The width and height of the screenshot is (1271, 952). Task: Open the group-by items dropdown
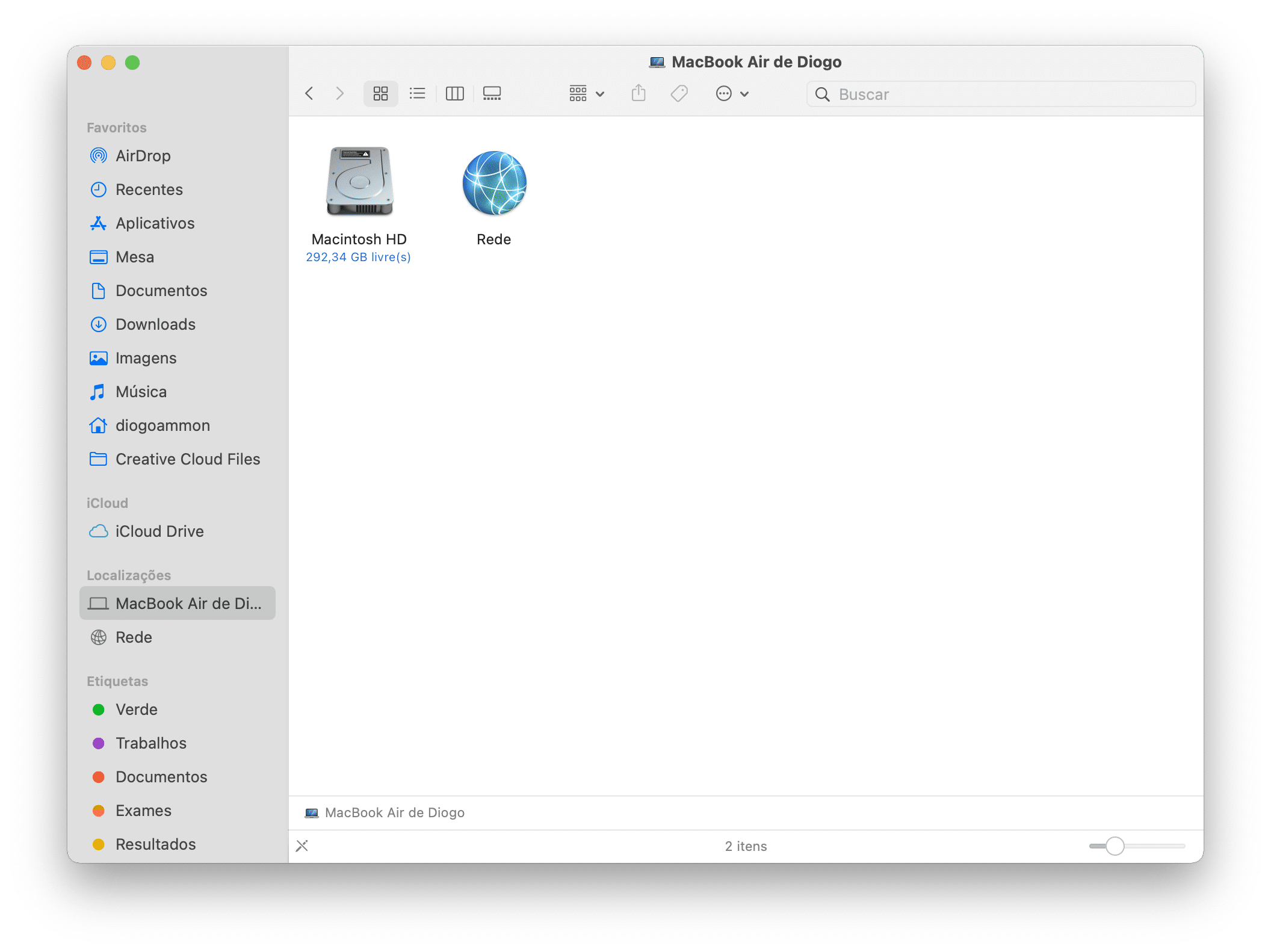point(586,93)
